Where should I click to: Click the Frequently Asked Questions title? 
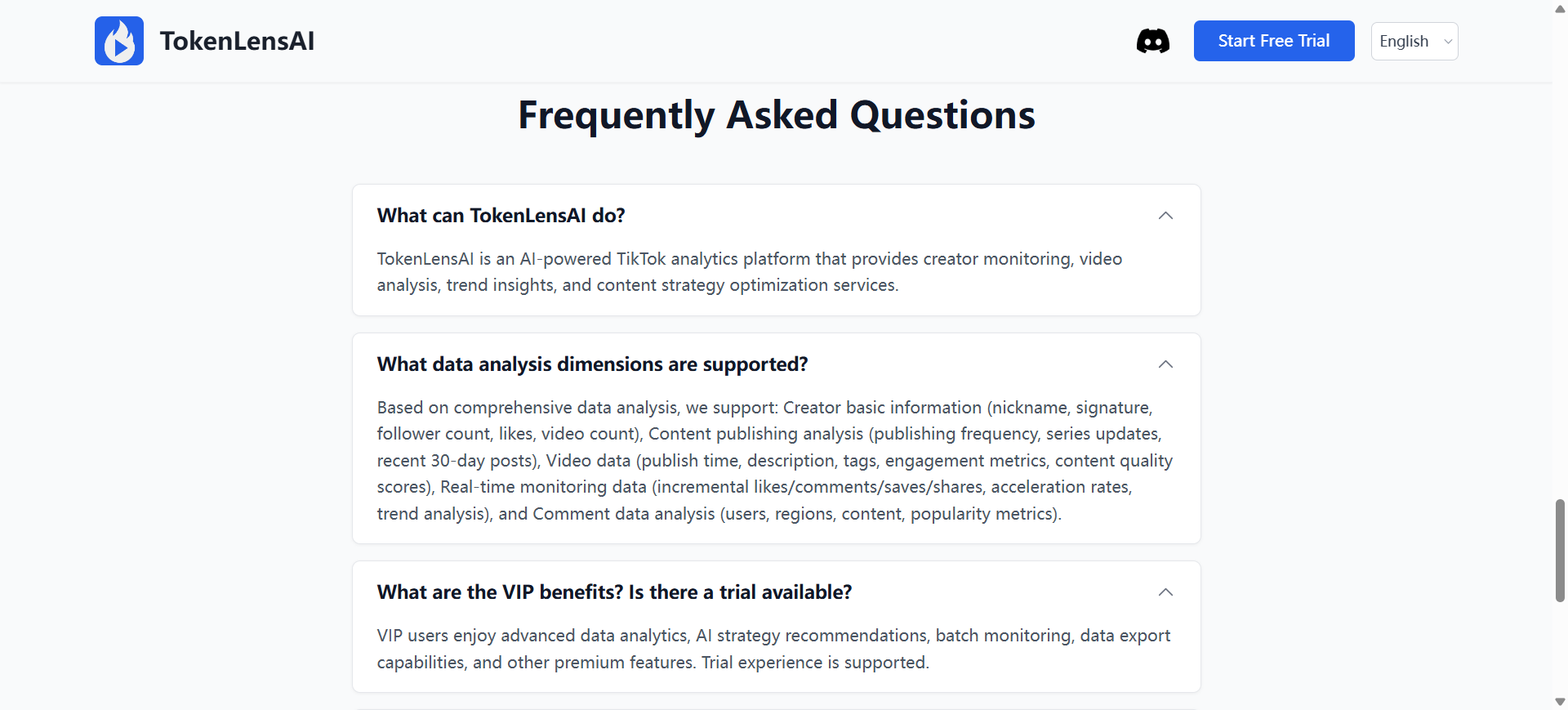pyautogui.click(x=775, y=114)
